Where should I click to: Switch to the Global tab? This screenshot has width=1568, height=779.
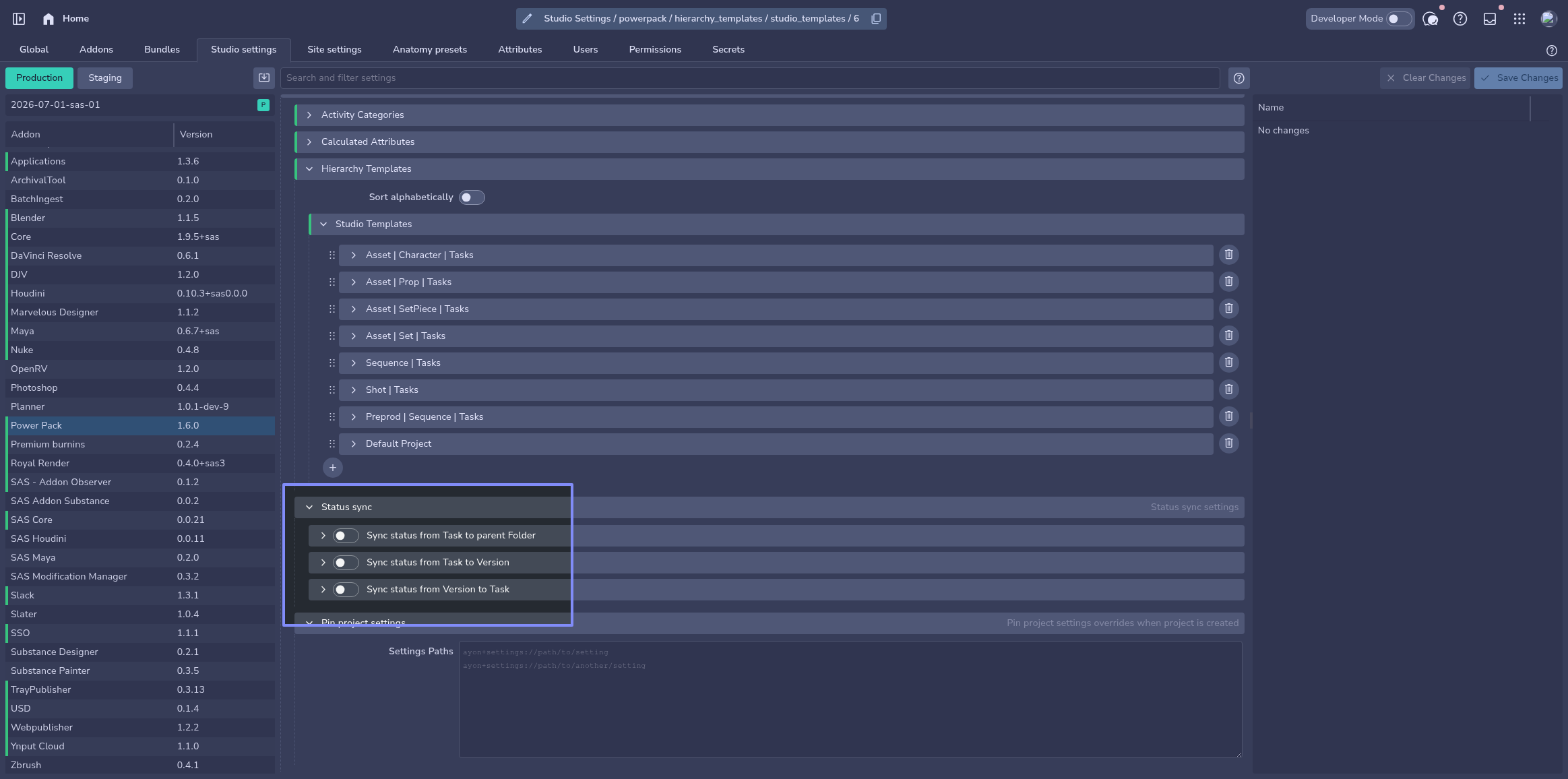34,50
